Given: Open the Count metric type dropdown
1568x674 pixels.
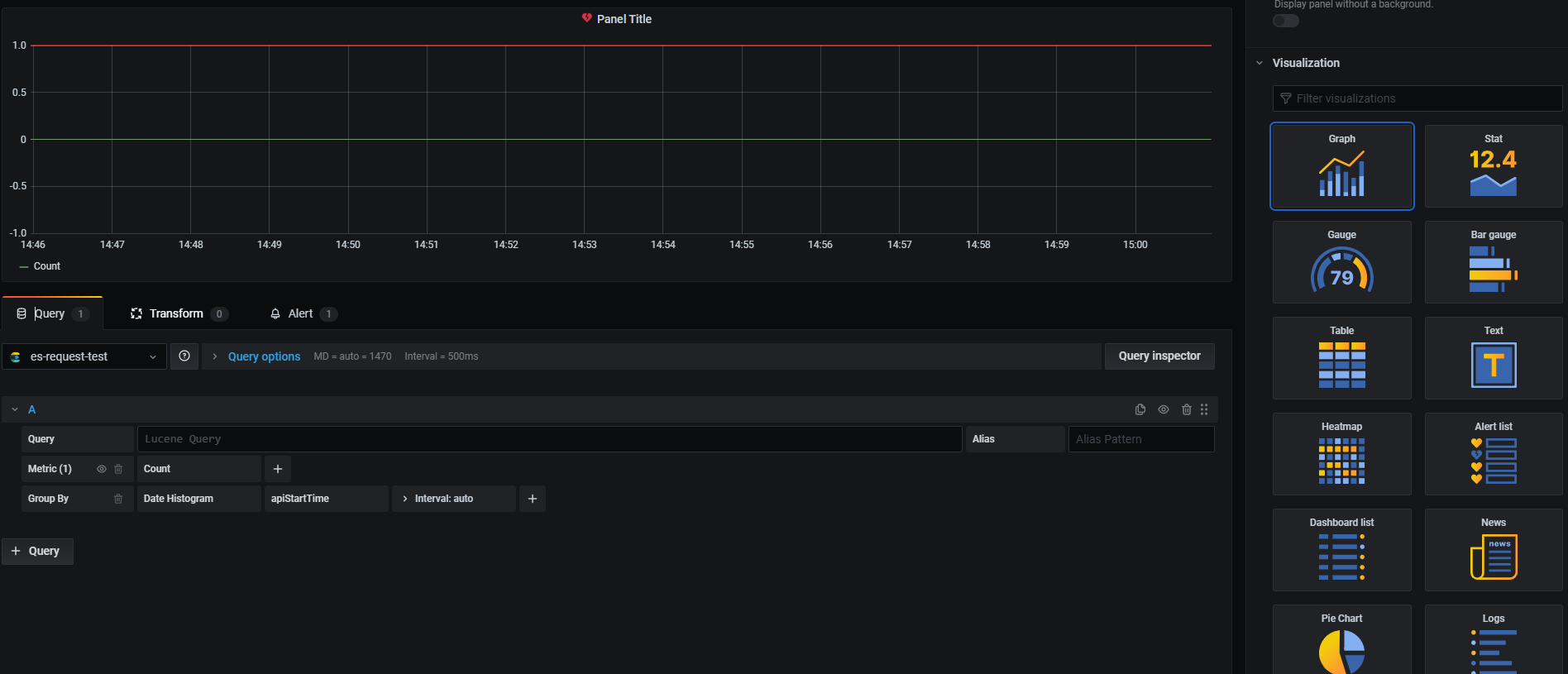Looking at the screenshot, I should point(198,469).
